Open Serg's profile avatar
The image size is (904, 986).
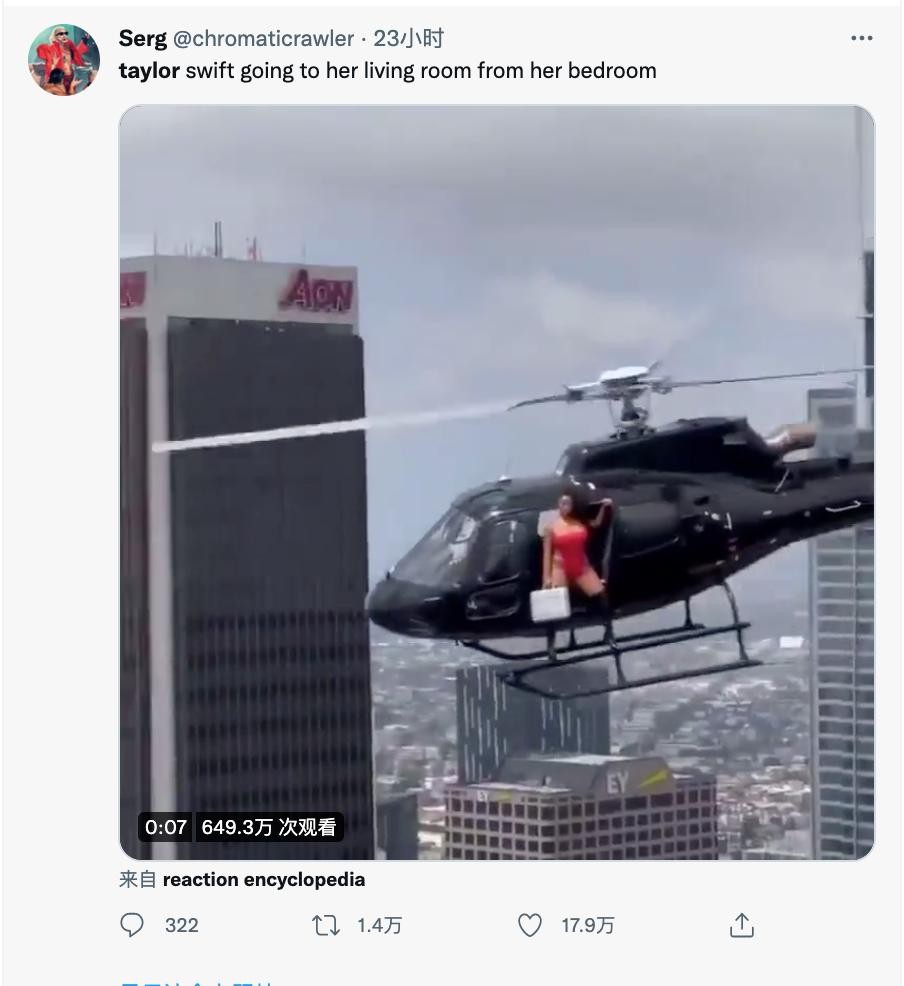pyautogui.click(x=64, y=60)
